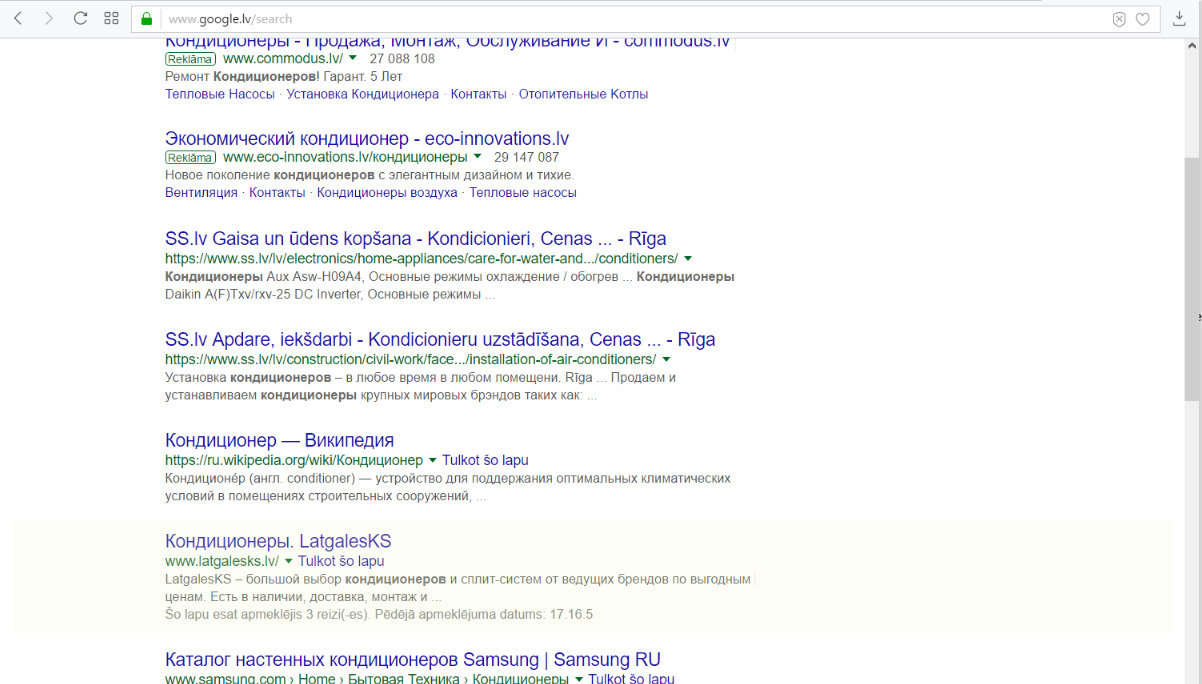Image resolution: width=1202 pixels, height=684 pixels.
Task: Open dropdown next to www.latgalesks.lv URL
Action: point(289,561)
